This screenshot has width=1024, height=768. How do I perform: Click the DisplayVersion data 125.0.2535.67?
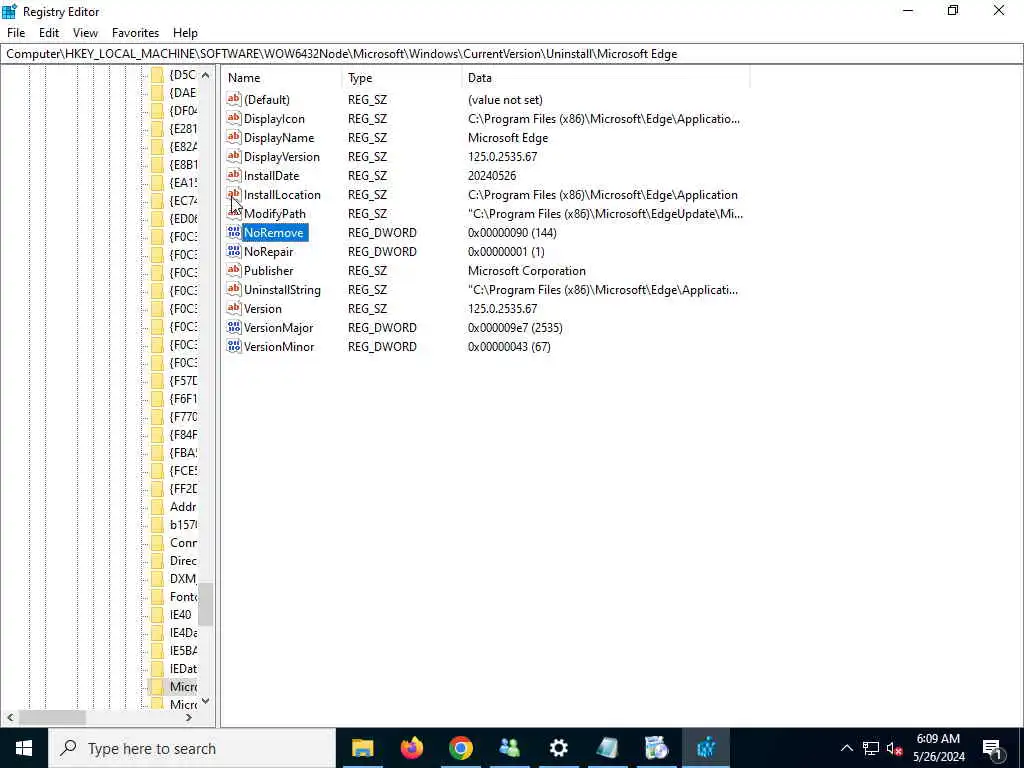click(502, 157)
